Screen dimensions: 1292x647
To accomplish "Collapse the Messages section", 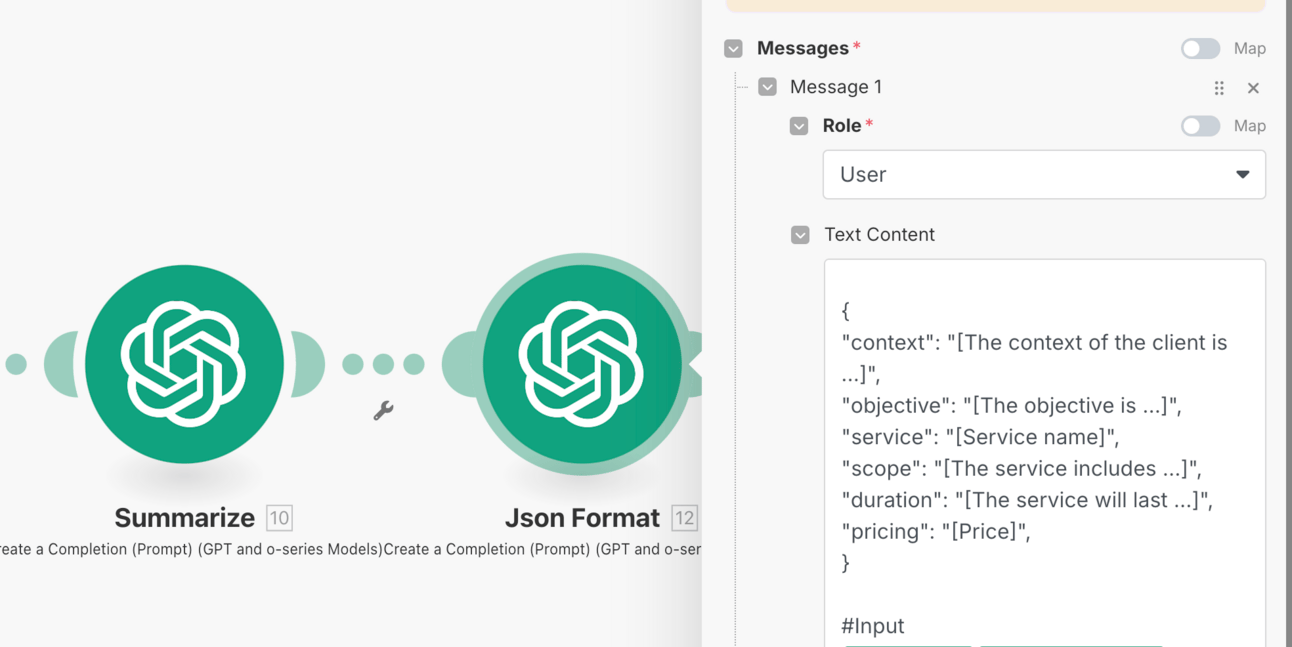I will pyautogui.click(x=733, y=48).
